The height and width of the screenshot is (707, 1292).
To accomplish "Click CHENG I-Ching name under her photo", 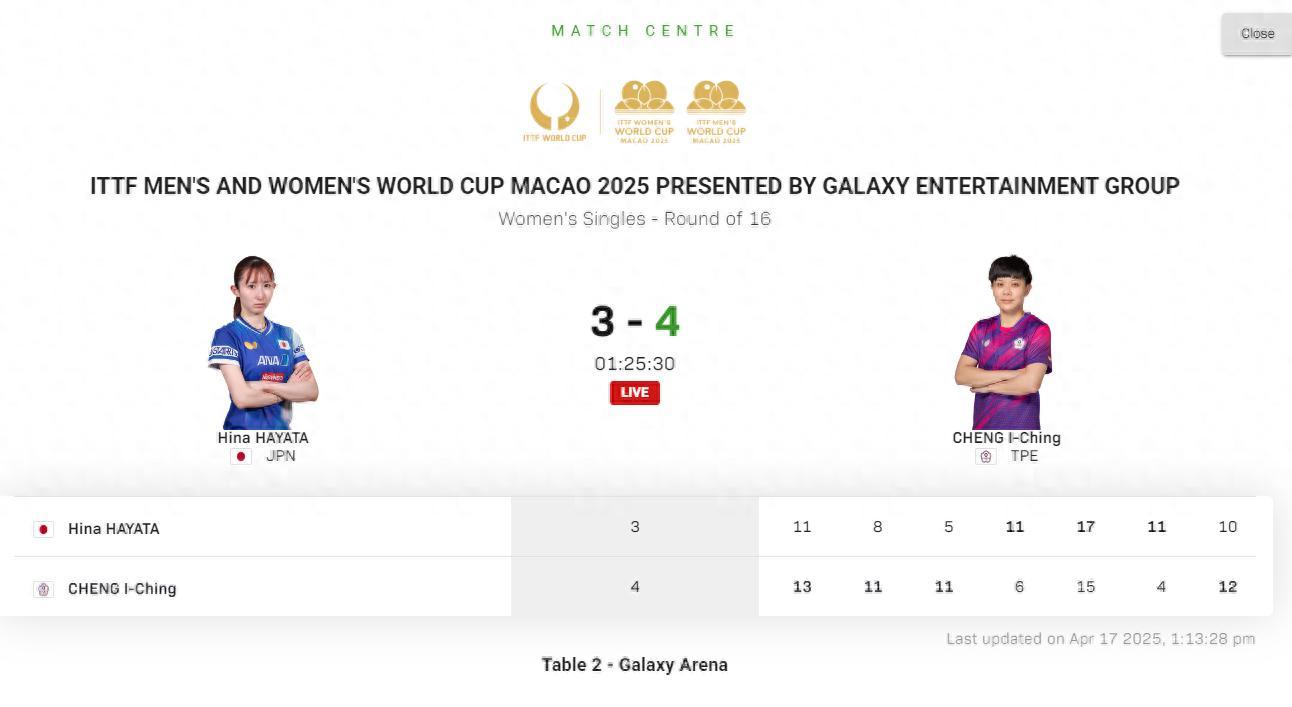I will (x=1006, y=438).
